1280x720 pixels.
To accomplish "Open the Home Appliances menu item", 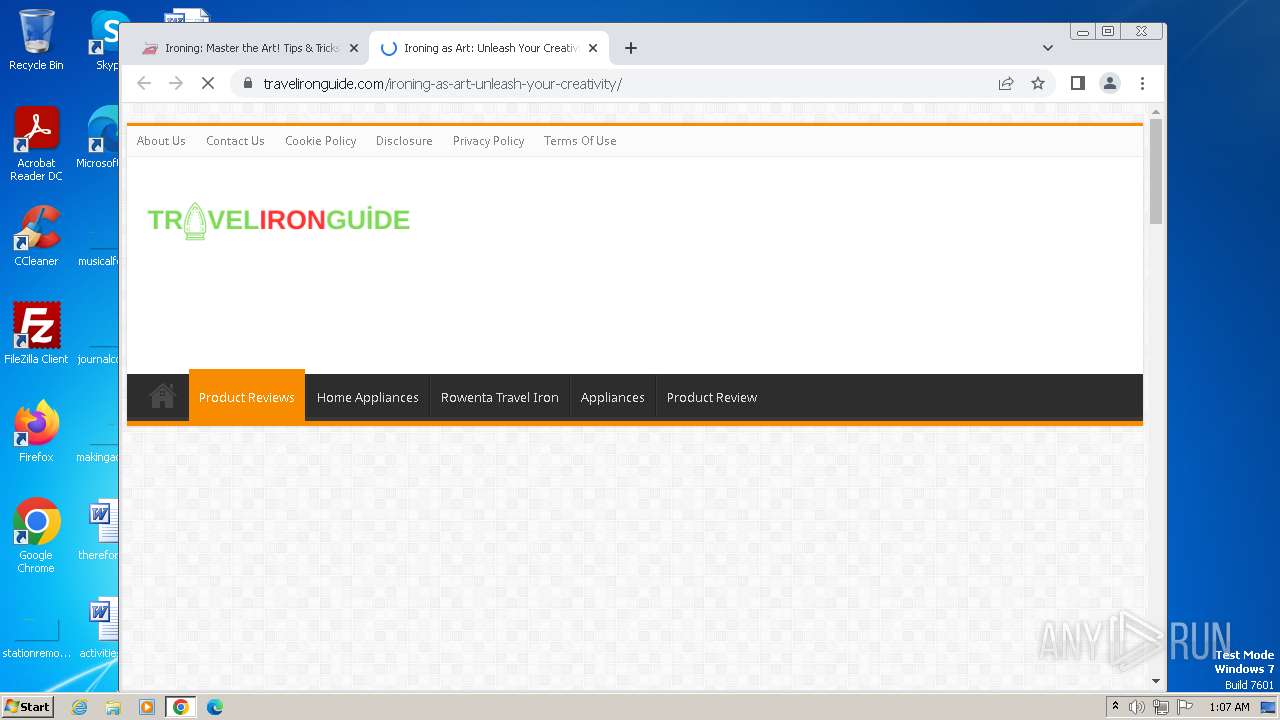I will click(x=367, y=397).
